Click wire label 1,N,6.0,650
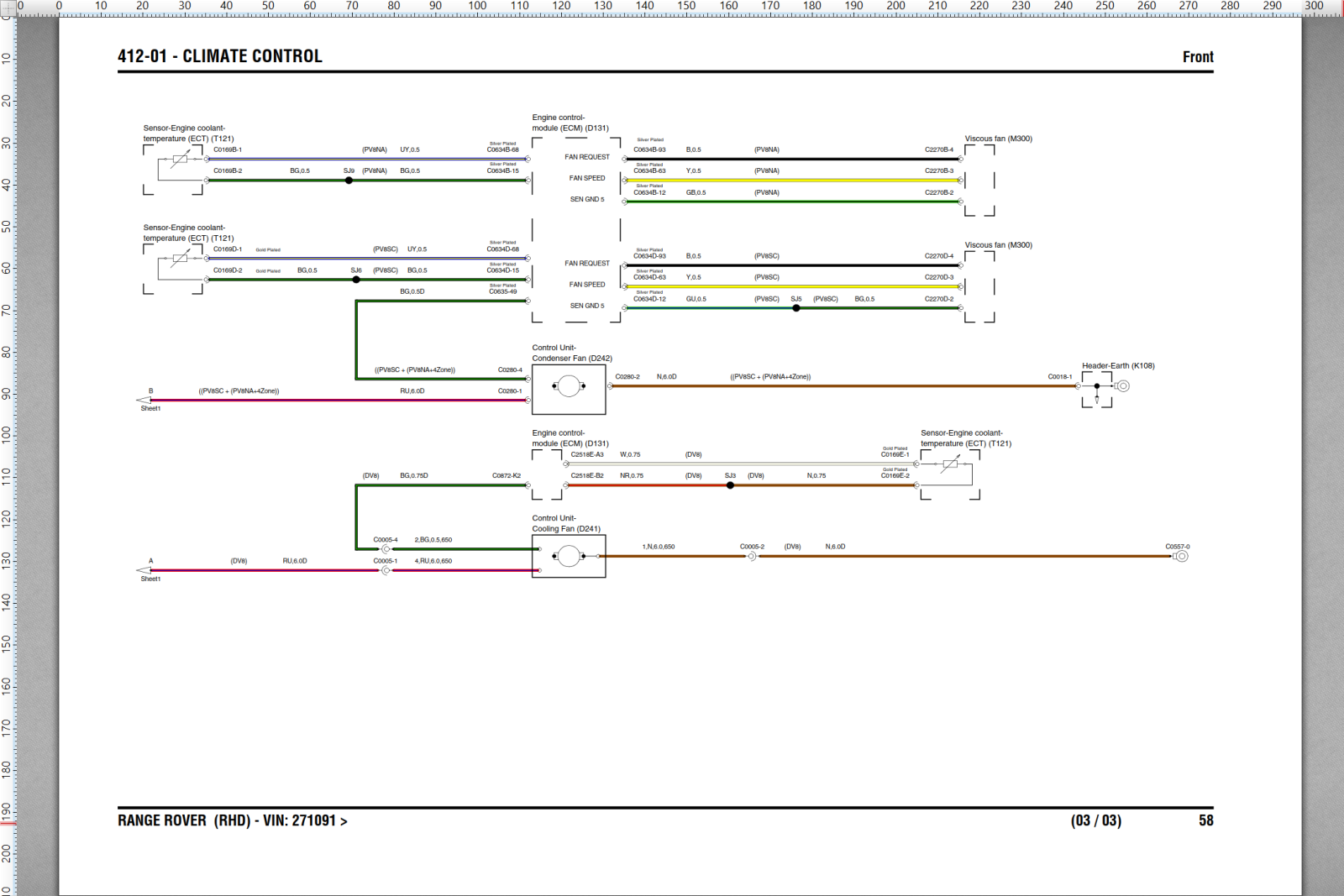The image size is (1344, 896). click(659, 547)
